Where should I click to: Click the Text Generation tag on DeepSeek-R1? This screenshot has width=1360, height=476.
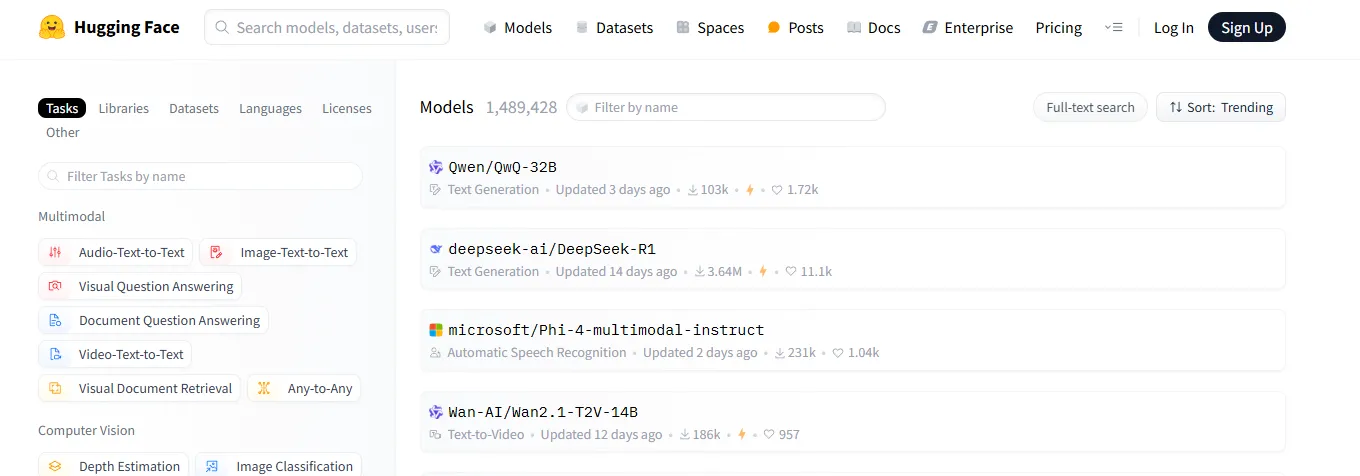coord(493,272)
